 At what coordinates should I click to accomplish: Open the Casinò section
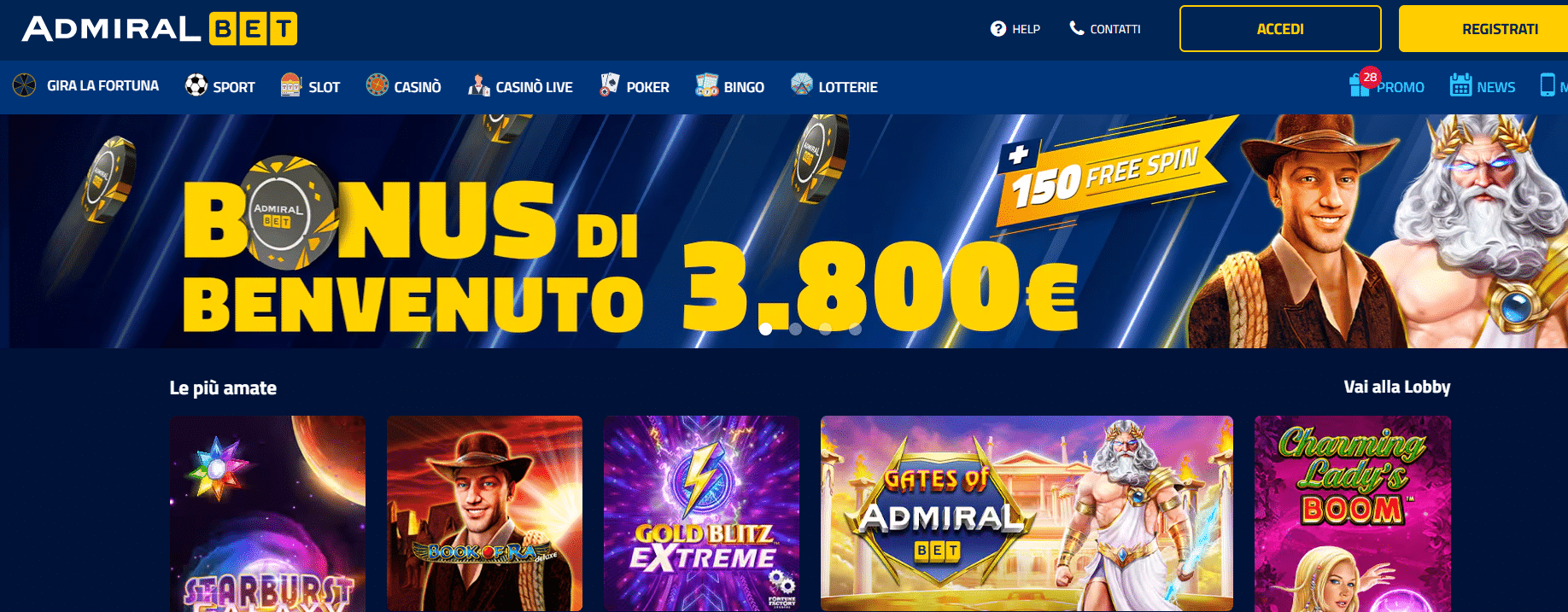(x=403, y=86)
